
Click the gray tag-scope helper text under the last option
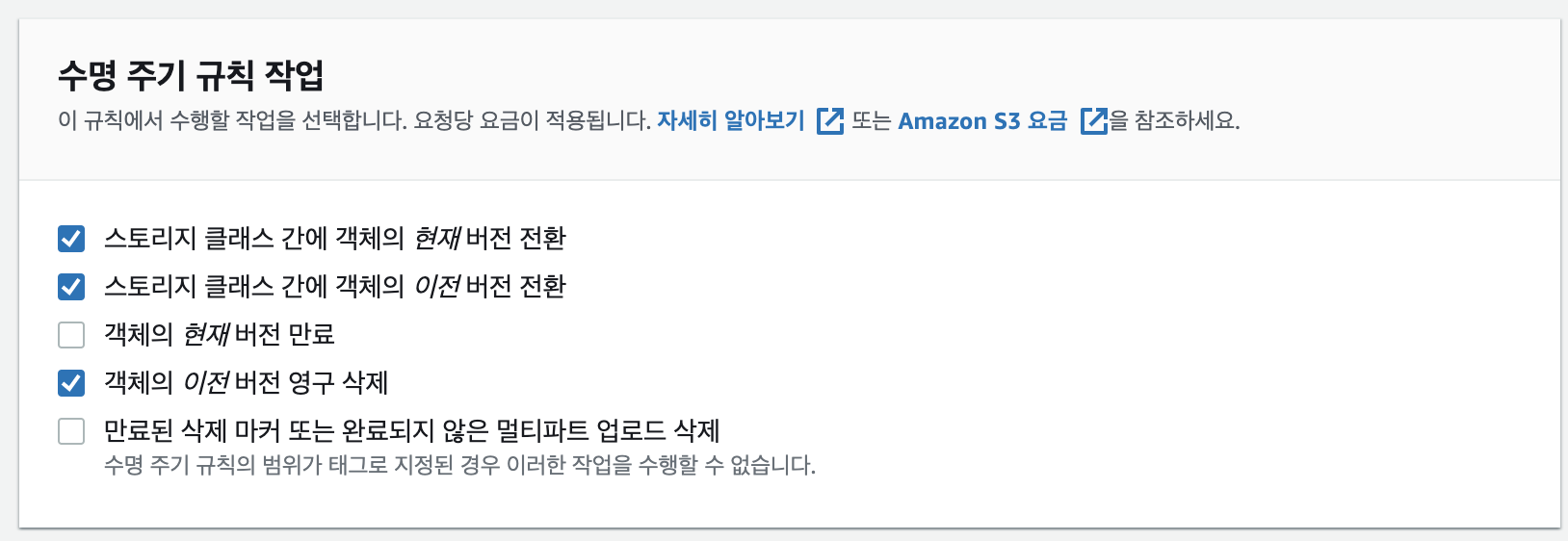point(459,466)
